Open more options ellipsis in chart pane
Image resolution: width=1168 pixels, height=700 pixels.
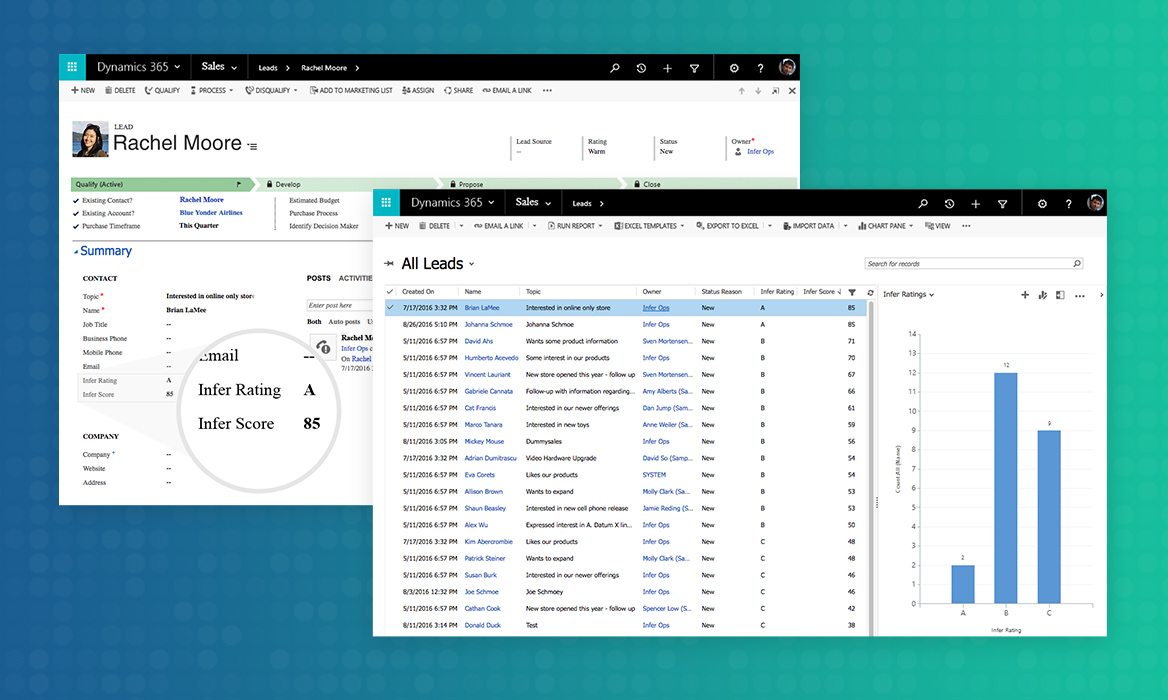(1080, 296)
